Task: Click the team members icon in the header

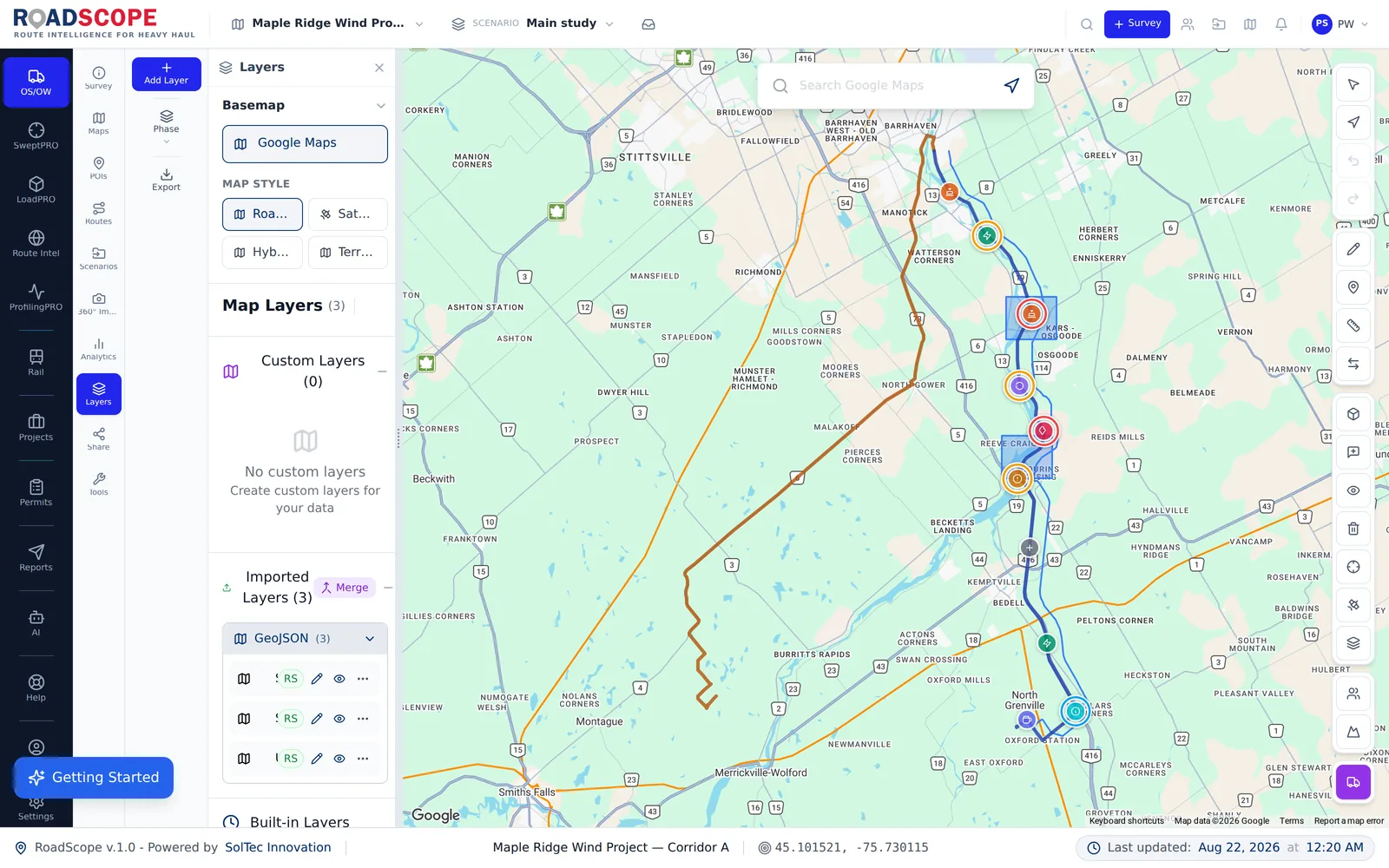Action: pos(1188,24)
